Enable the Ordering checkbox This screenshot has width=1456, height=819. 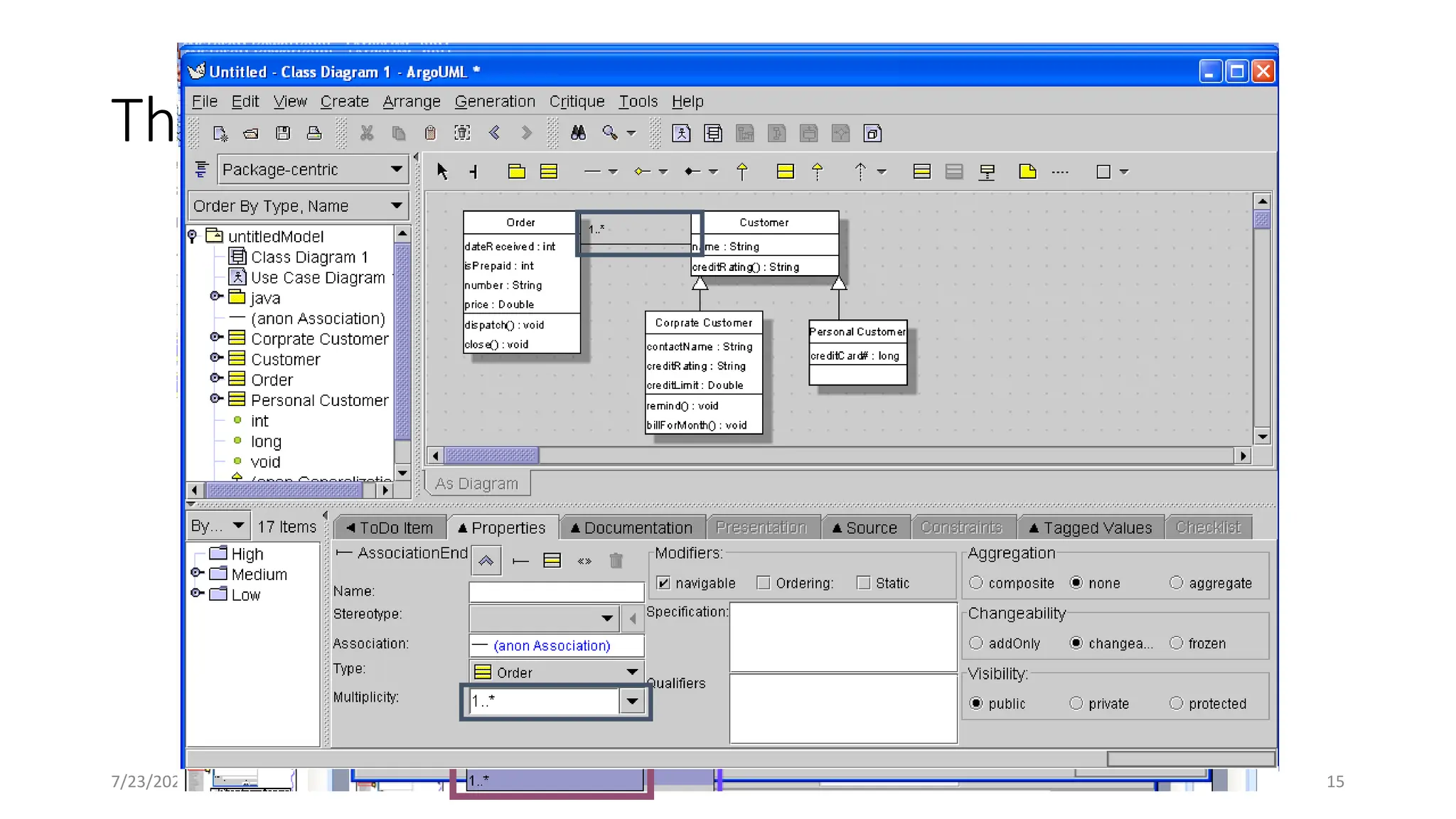[x=764, y=583]
